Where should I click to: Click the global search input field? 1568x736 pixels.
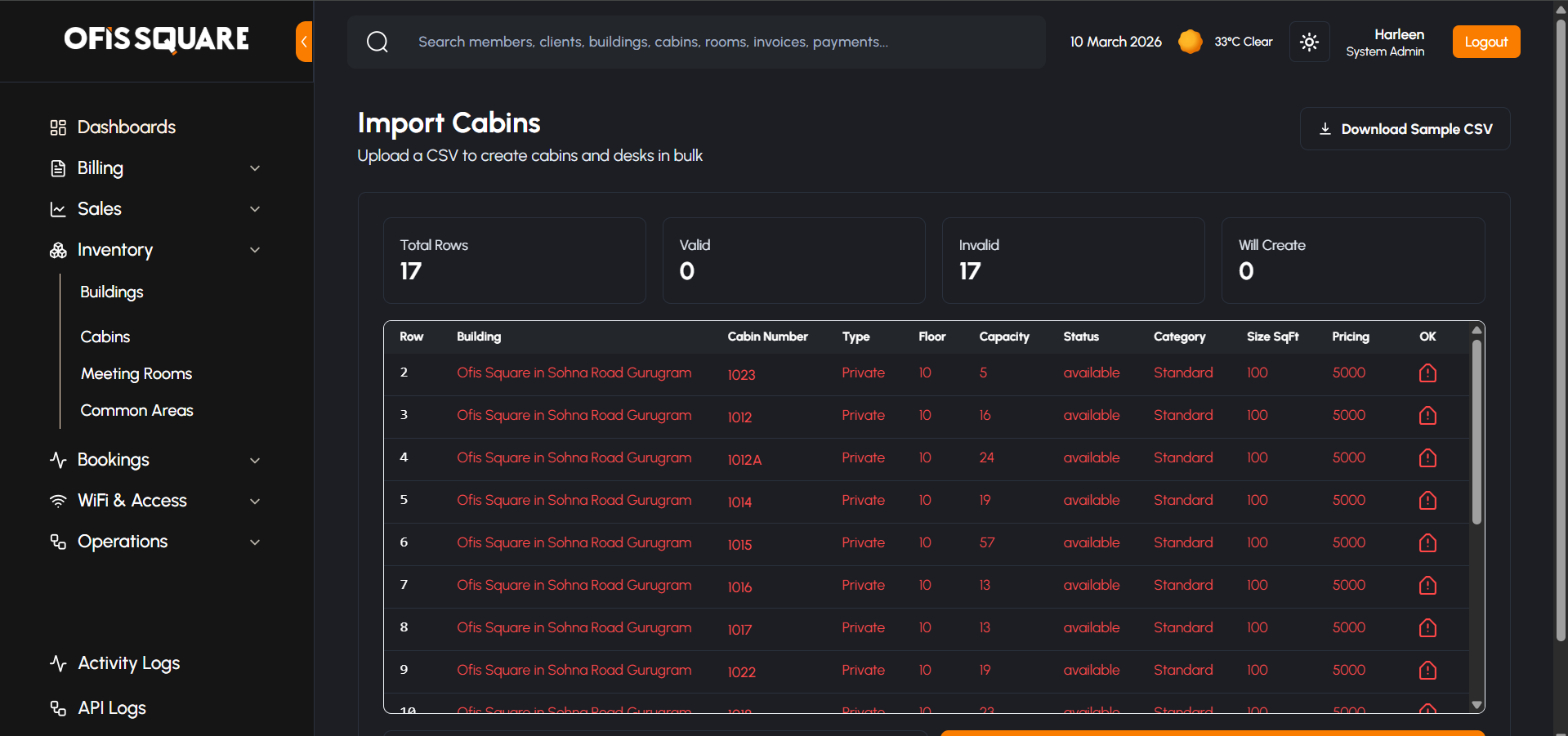click(695, 42)
